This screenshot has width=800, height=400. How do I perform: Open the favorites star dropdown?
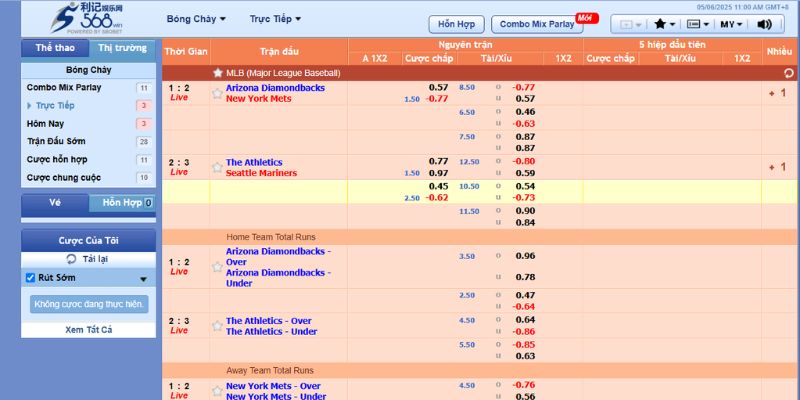[x=664, y=24]
